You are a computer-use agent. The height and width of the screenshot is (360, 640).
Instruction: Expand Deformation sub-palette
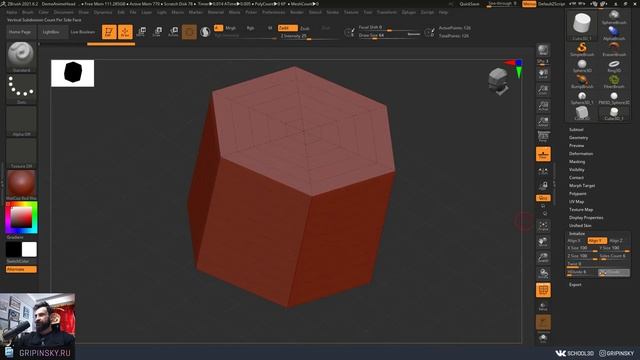581,154
